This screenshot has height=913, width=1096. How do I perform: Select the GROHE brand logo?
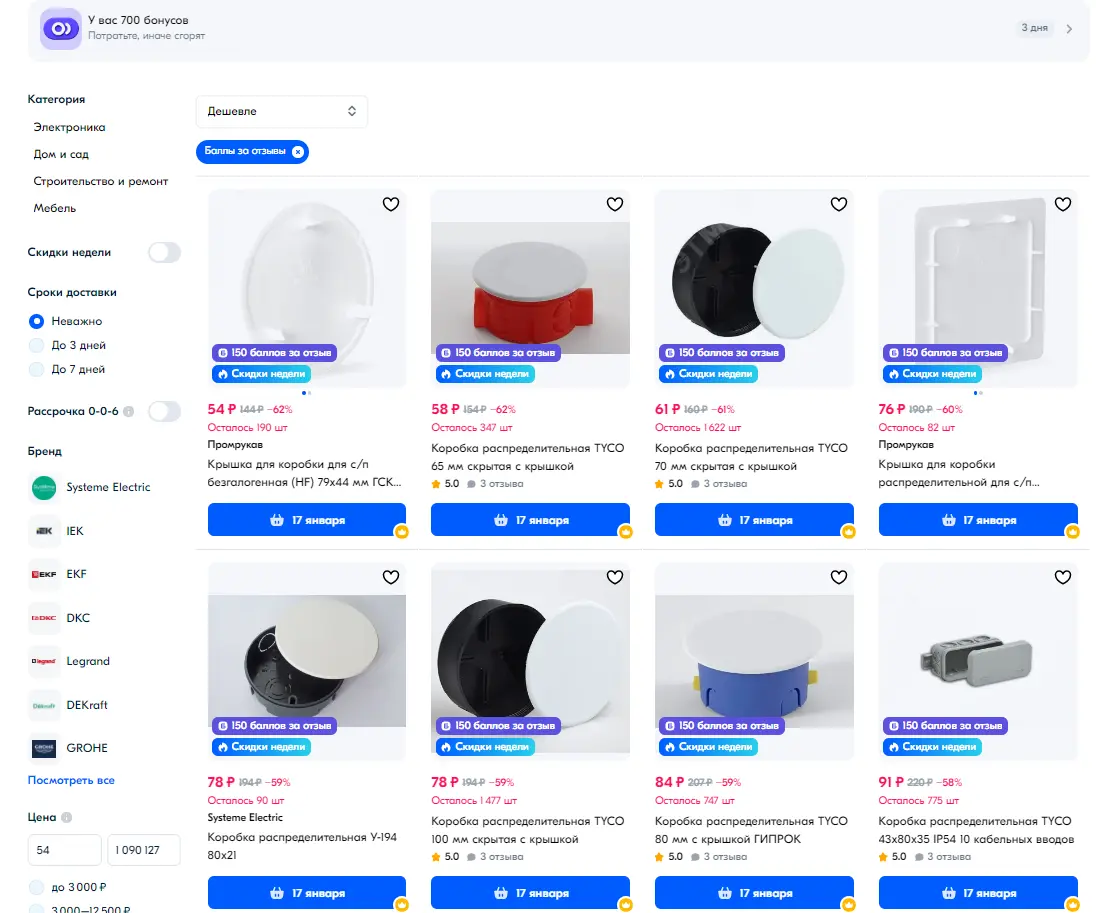(x=44, y=748)
